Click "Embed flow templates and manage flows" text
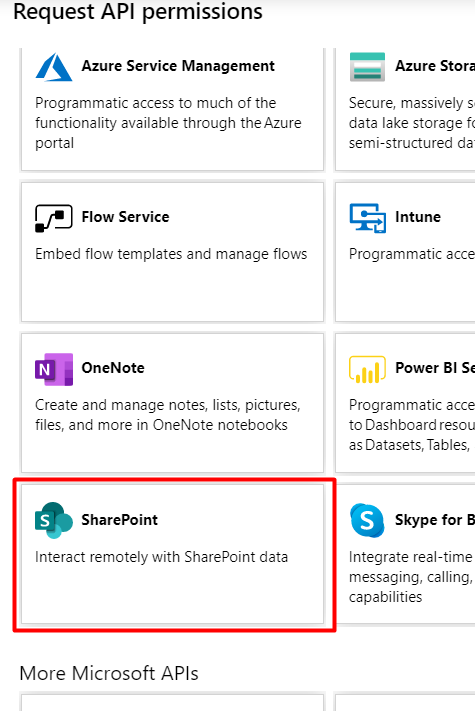Screen dimensions: 475x711 click(x=171, y=254)
